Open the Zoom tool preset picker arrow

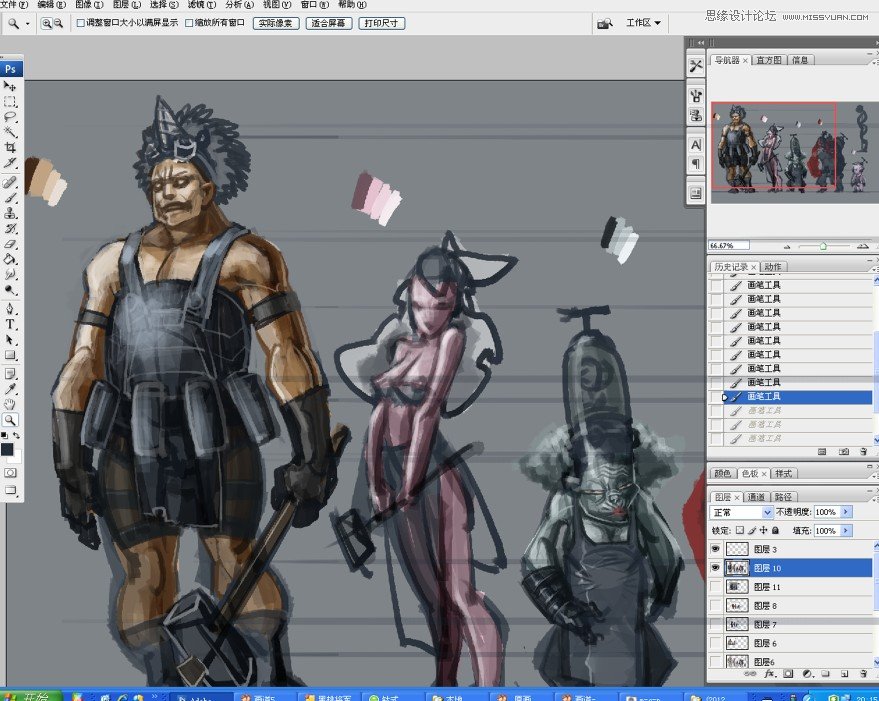(27, 24)
